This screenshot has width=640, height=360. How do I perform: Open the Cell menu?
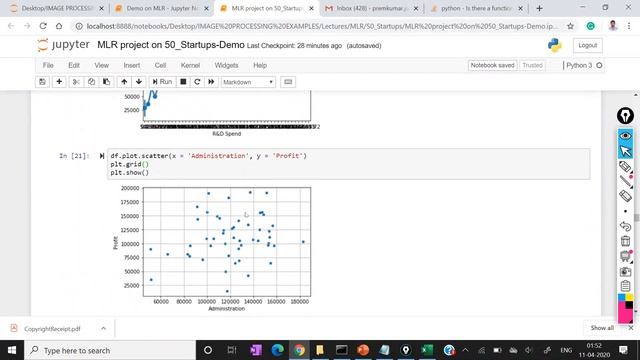click(x=160, y=65)
